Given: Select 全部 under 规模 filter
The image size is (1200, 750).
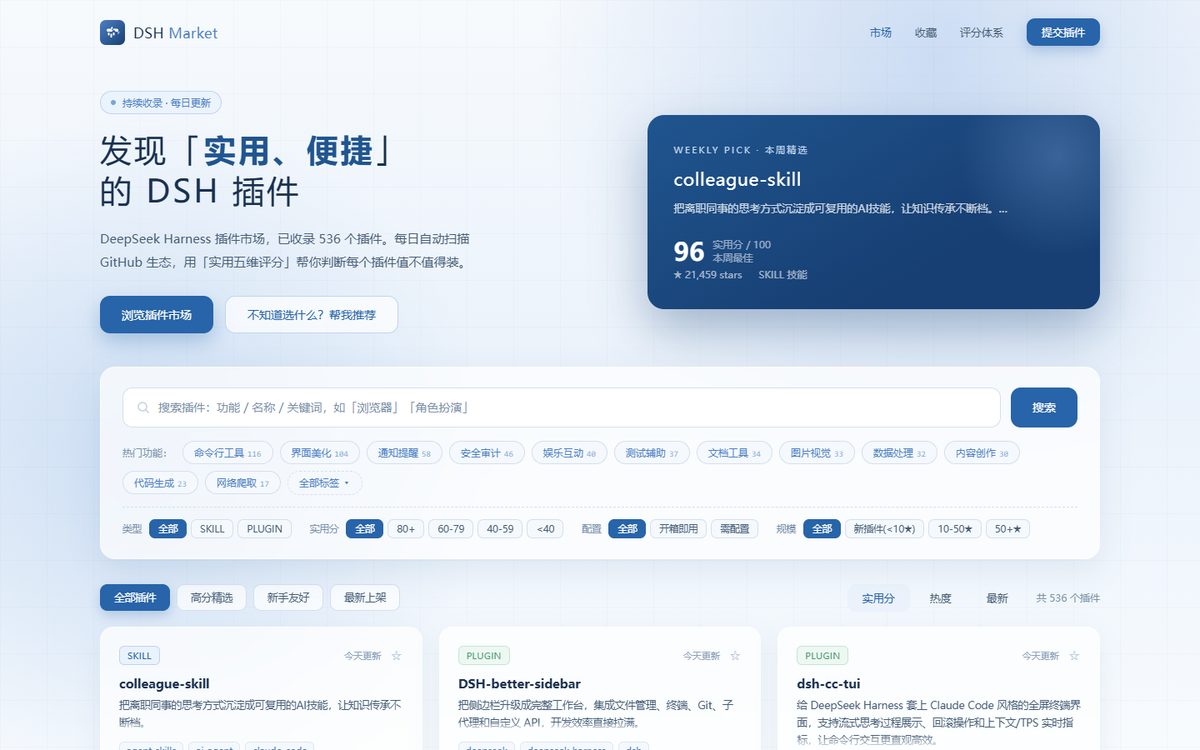Looking at the screenshot, I should click(822, 529).
